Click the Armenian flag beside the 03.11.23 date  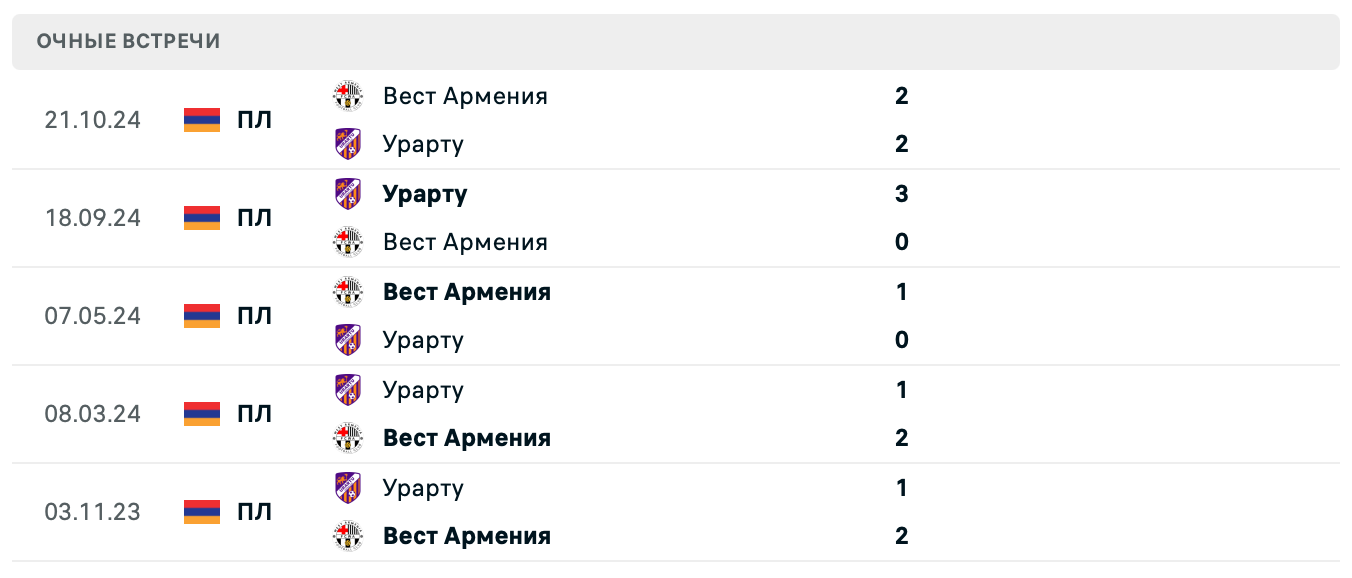pos(202,511)
